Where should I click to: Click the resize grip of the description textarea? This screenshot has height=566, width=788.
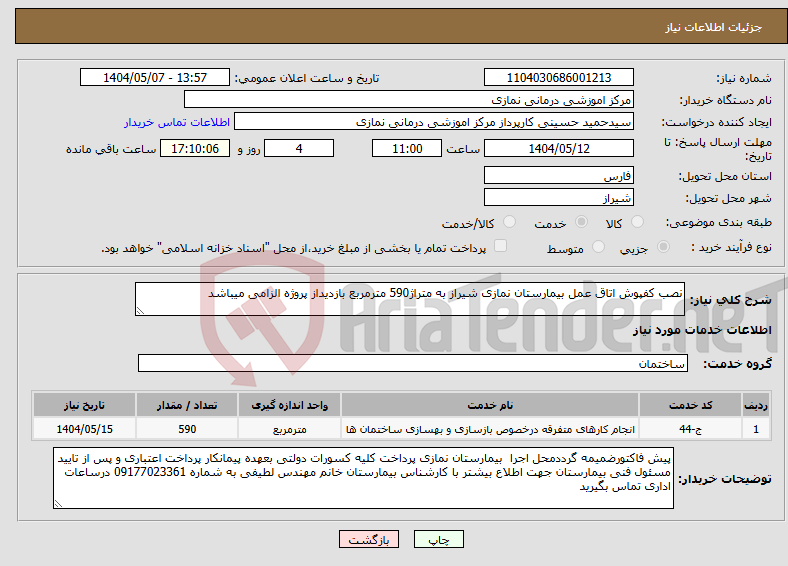140,311
